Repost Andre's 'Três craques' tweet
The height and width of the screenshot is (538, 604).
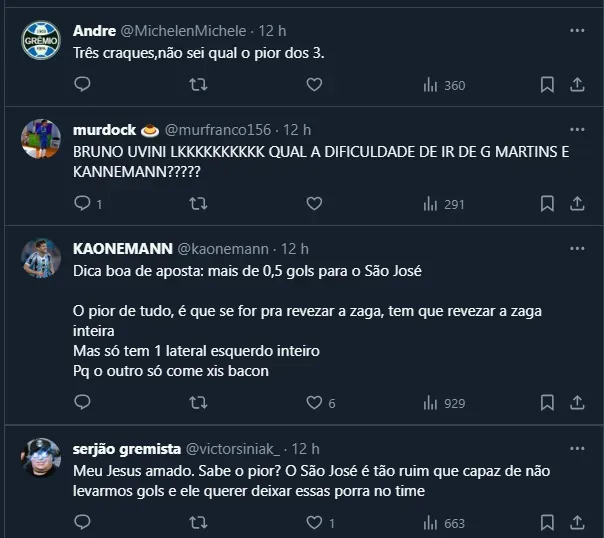pyautogui.click(x=198, y=85)
